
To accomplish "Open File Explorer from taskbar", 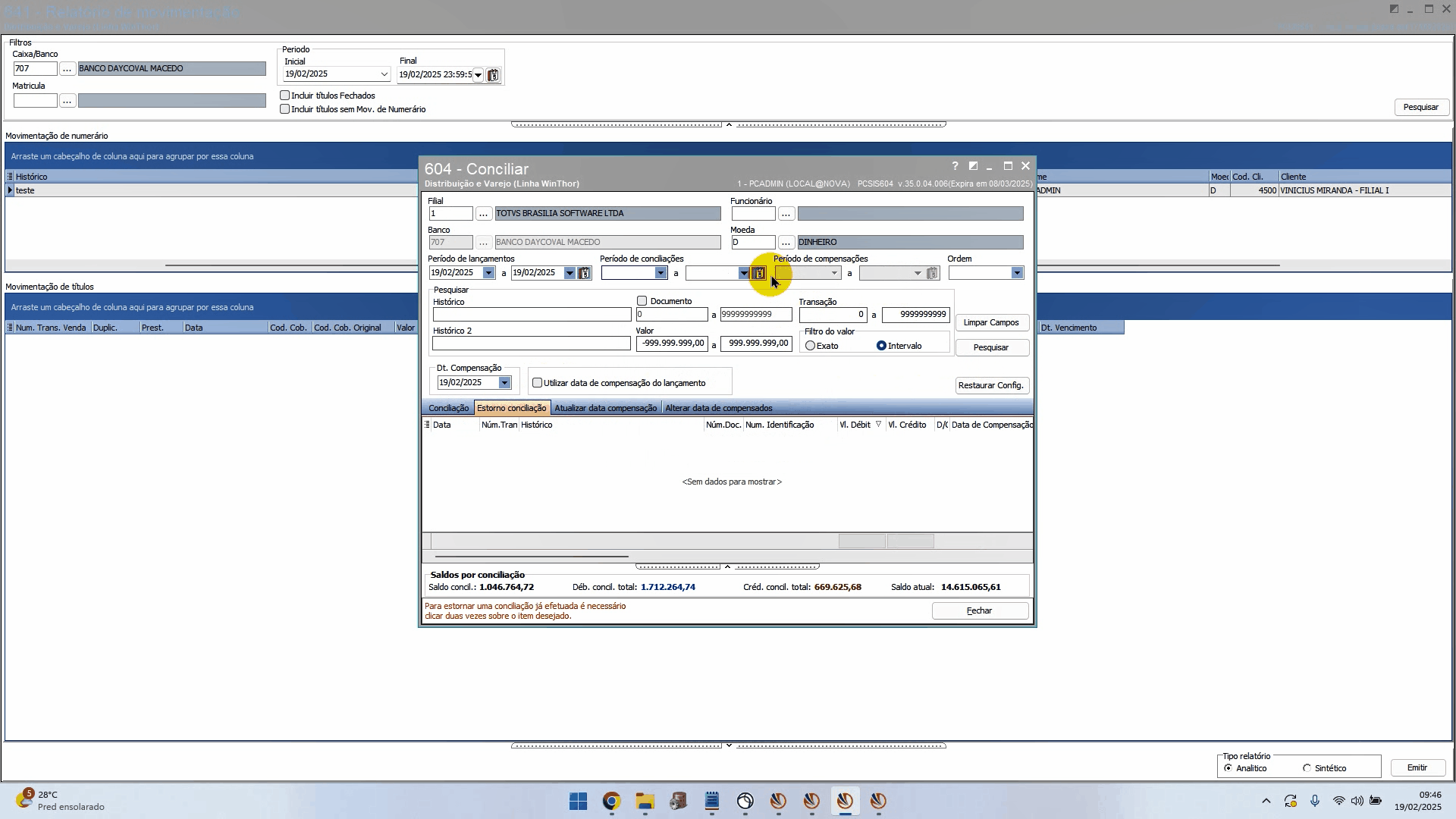I will [x=645, y=801].
